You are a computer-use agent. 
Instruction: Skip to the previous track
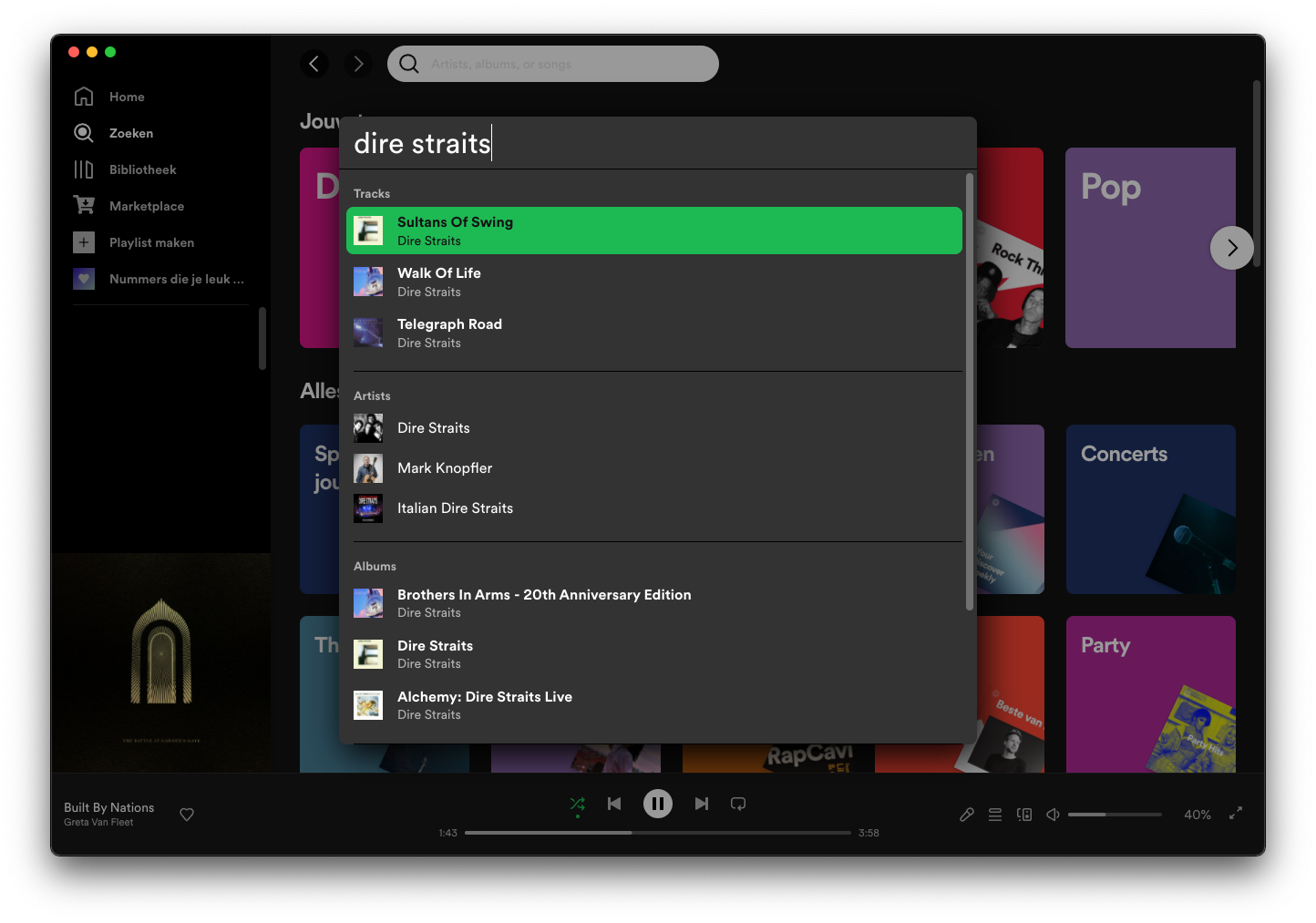click(x=614, y=804)
